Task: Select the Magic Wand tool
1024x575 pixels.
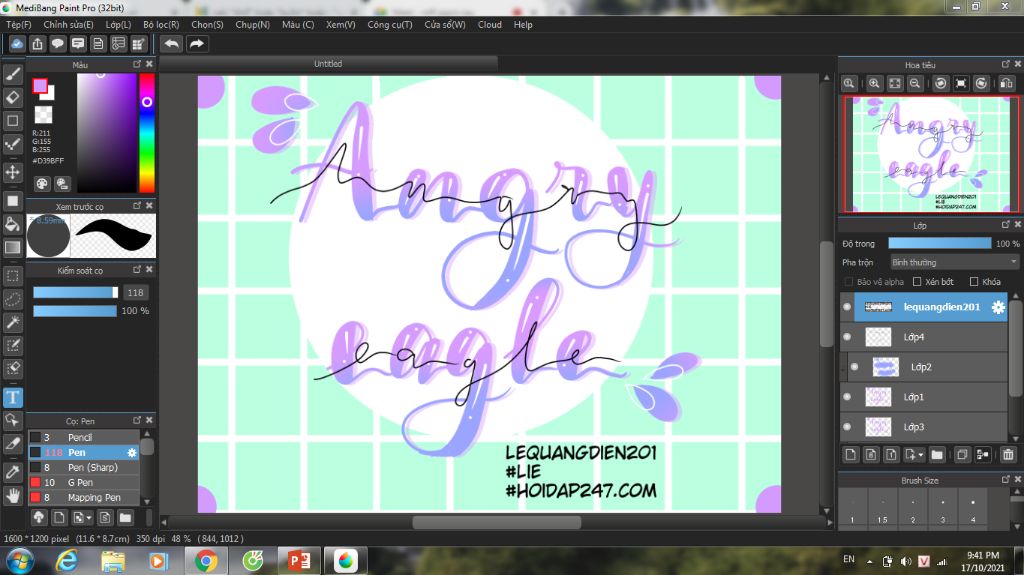Action: [12, 321]
